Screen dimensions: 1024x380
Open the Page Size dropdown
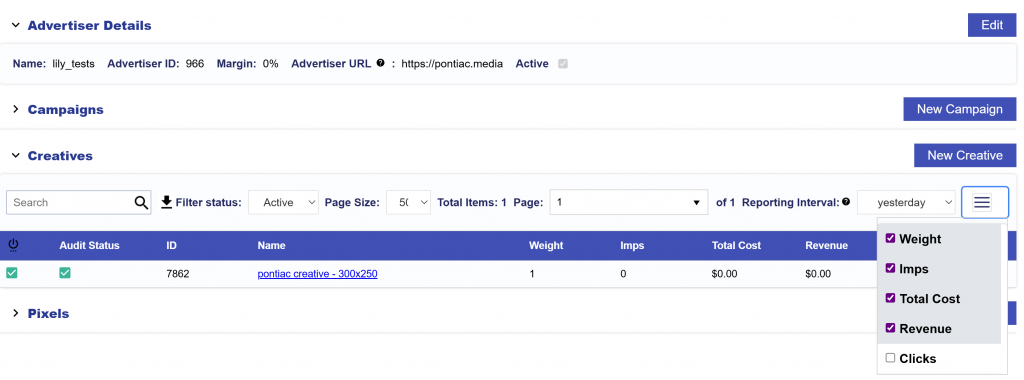(x=409, y=202)
